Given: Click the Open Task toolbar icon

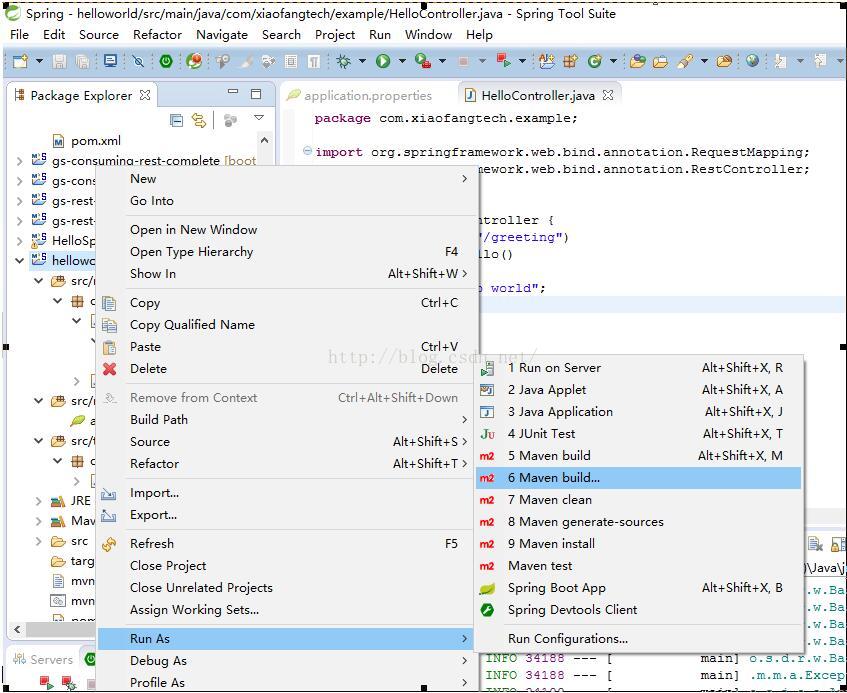Looking at the screenshot, I should pos(661,61).
